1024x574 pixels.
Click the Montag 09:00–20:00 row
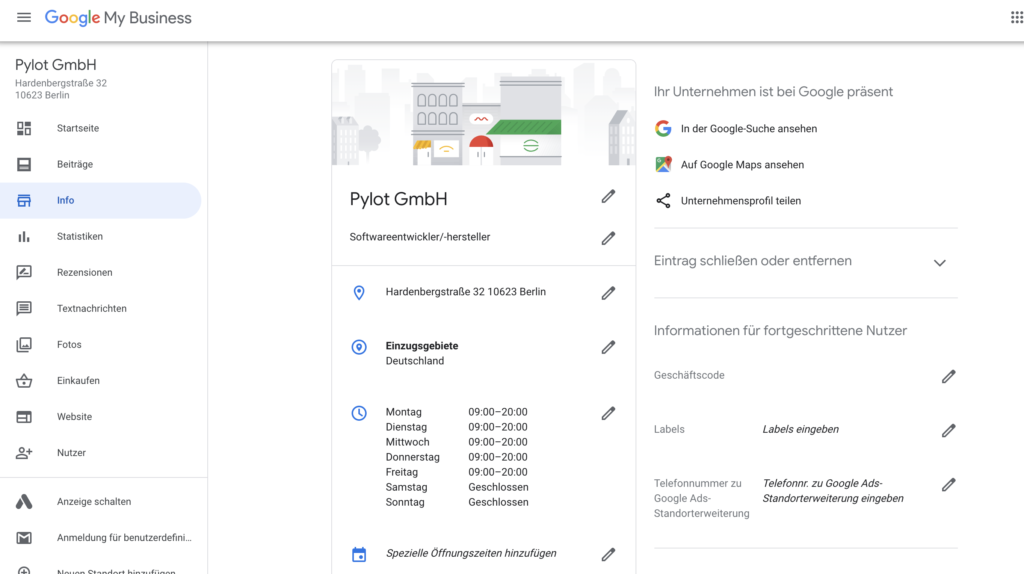456,412
